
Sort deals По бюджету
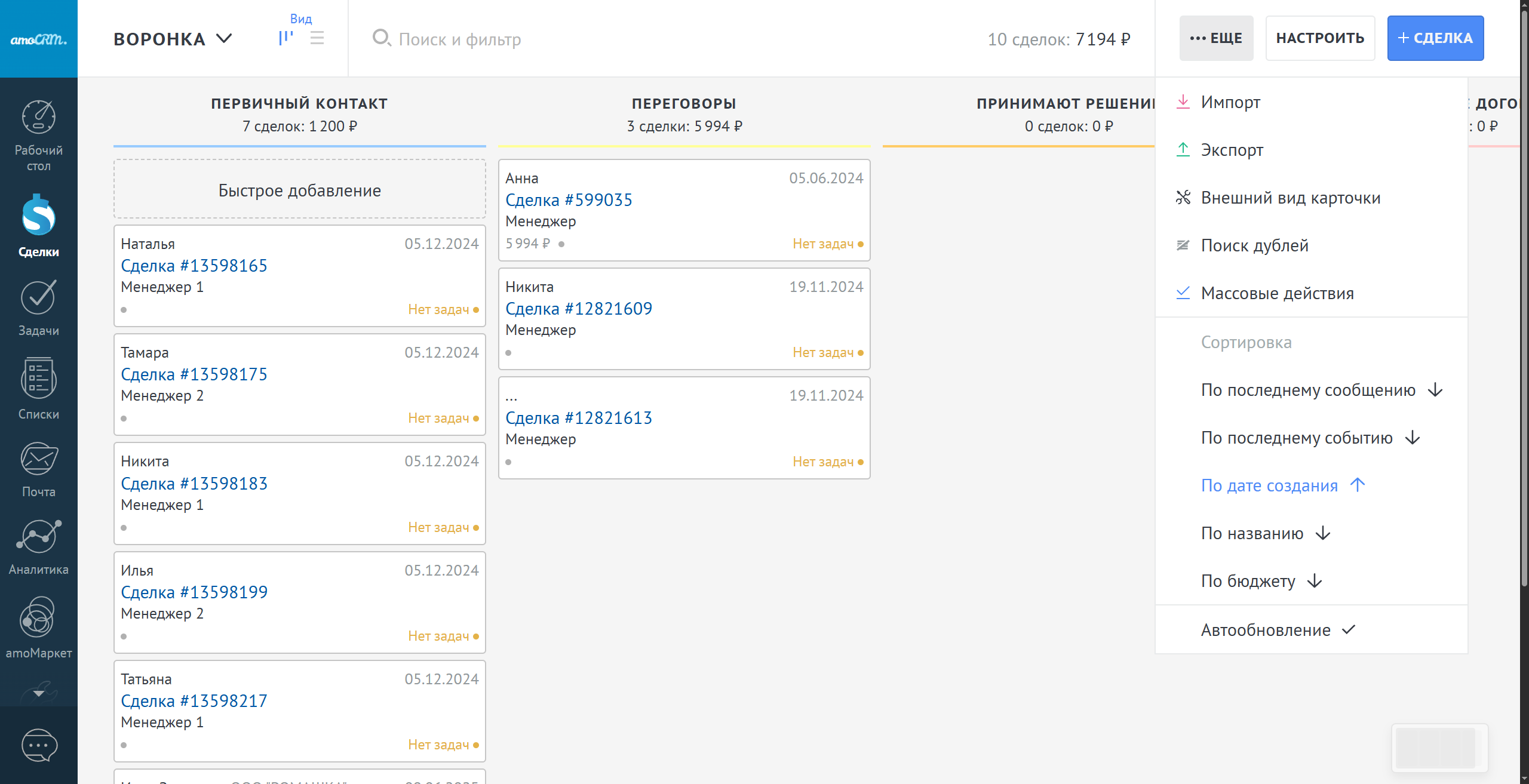point(1248,581)
